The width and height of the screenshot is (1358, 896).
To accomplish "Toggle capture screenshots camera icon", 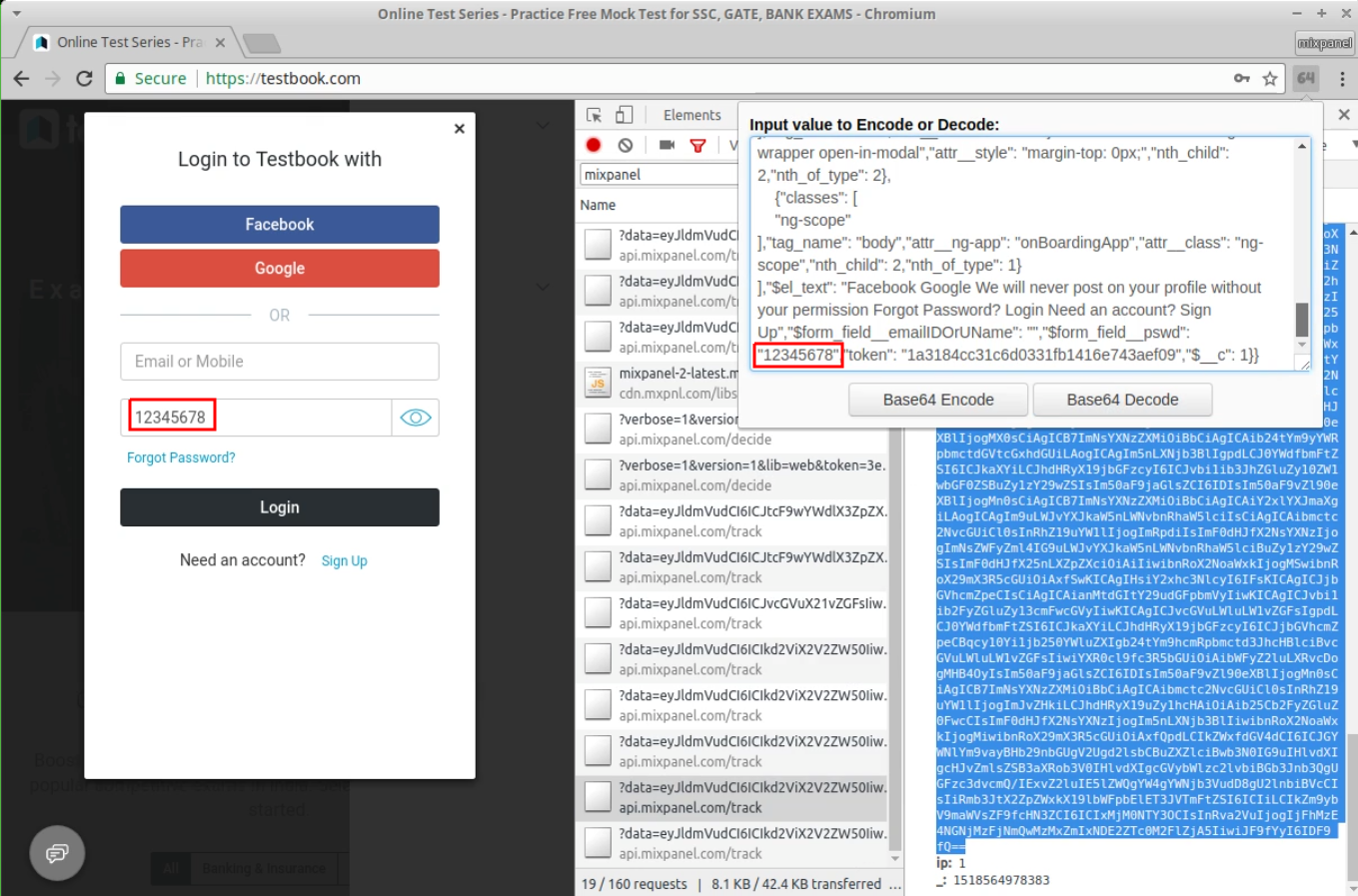I will pos(667,145).
